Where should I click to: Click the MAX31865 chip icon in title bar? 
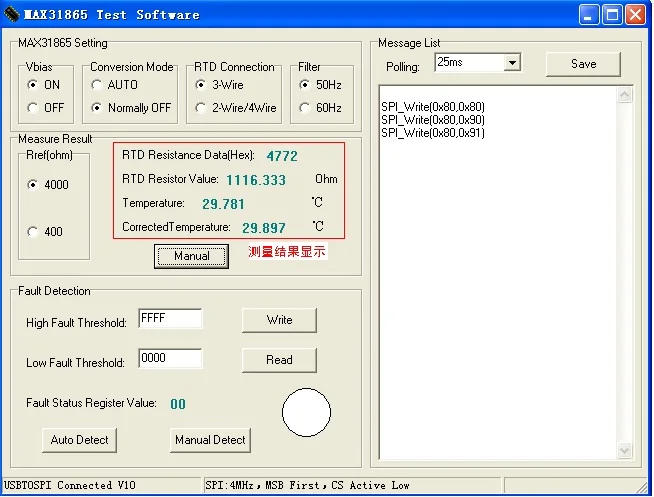pyautogui.click(x=12, y=14)
